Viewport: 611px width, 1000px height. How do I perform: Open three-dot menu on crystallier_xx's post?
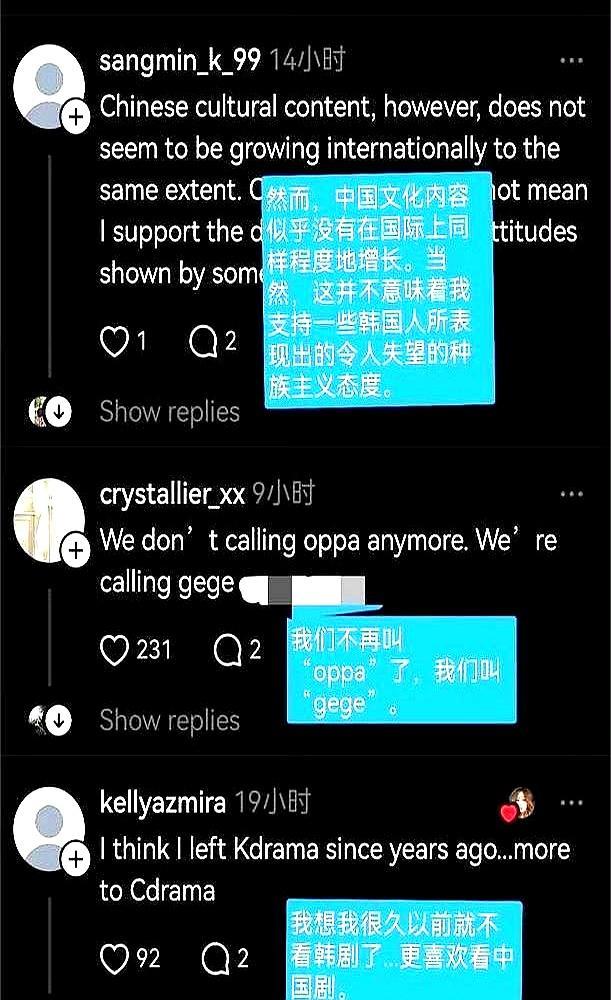coord(571,494)
